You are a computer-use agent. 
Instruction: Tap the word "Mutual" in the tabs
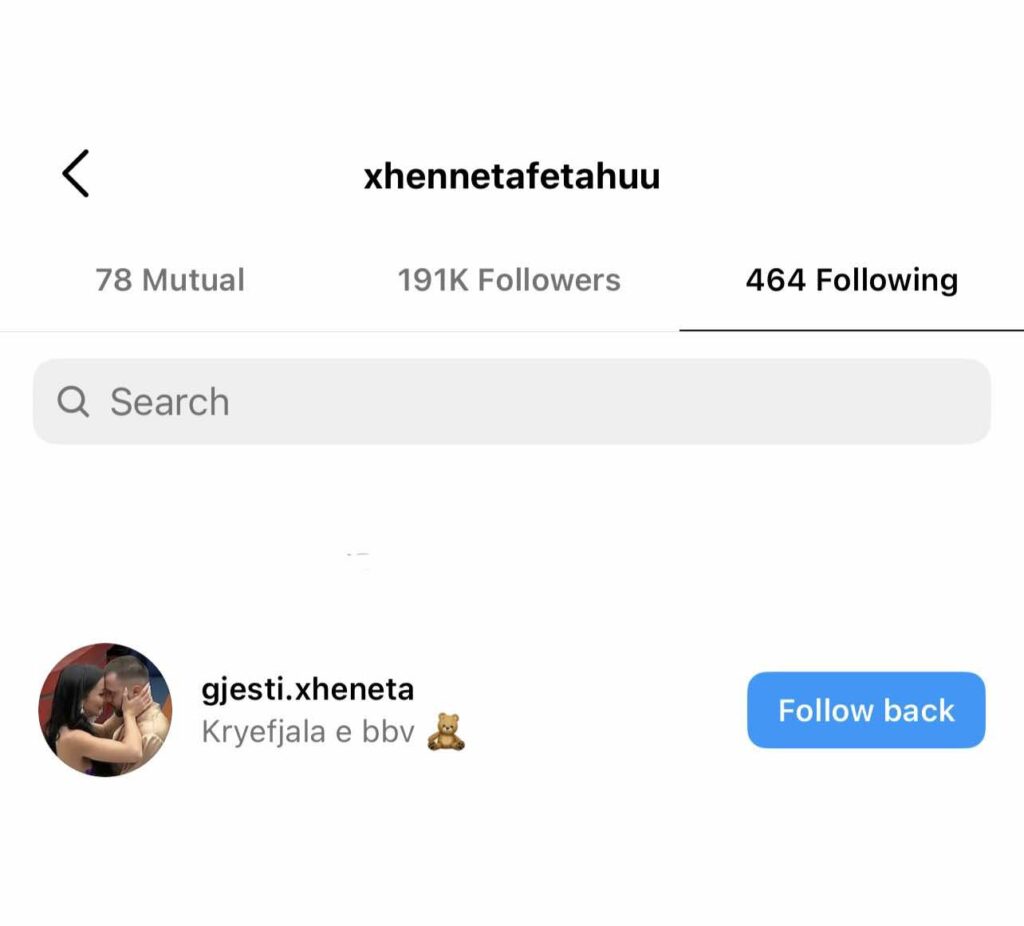point(193,280)
